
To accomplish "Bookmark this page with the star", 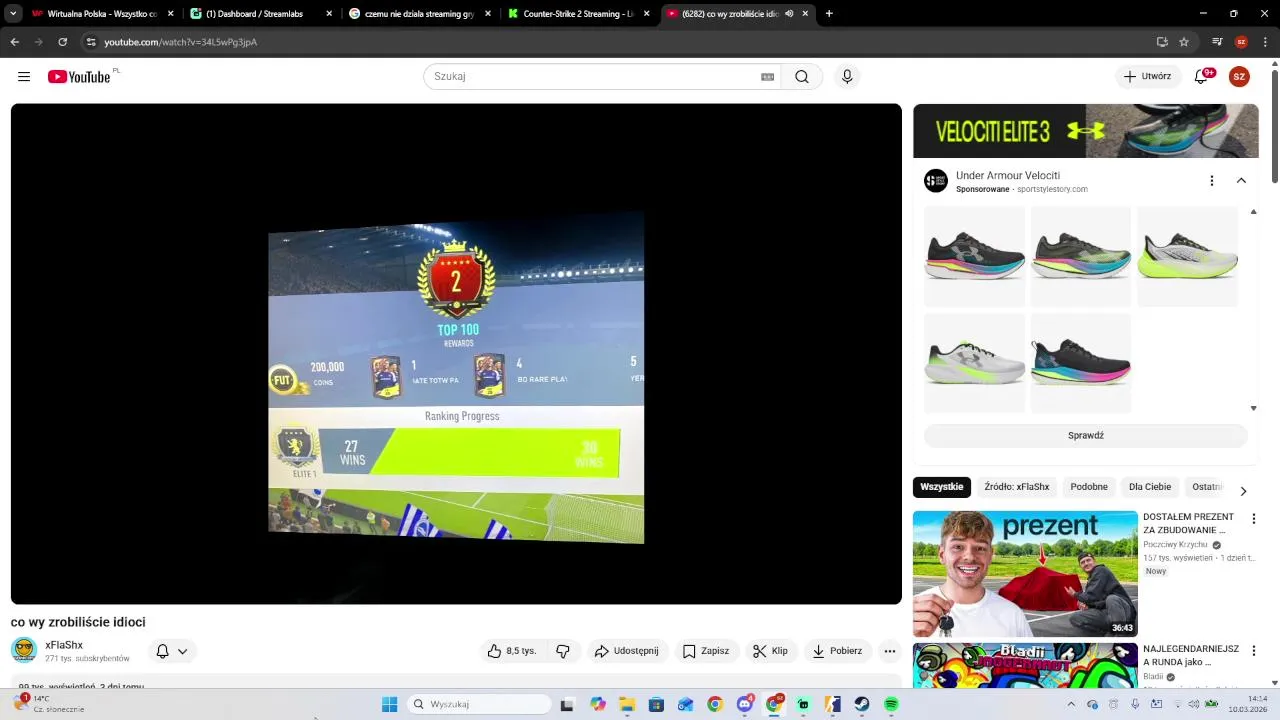I will (x=1184, y=42).
